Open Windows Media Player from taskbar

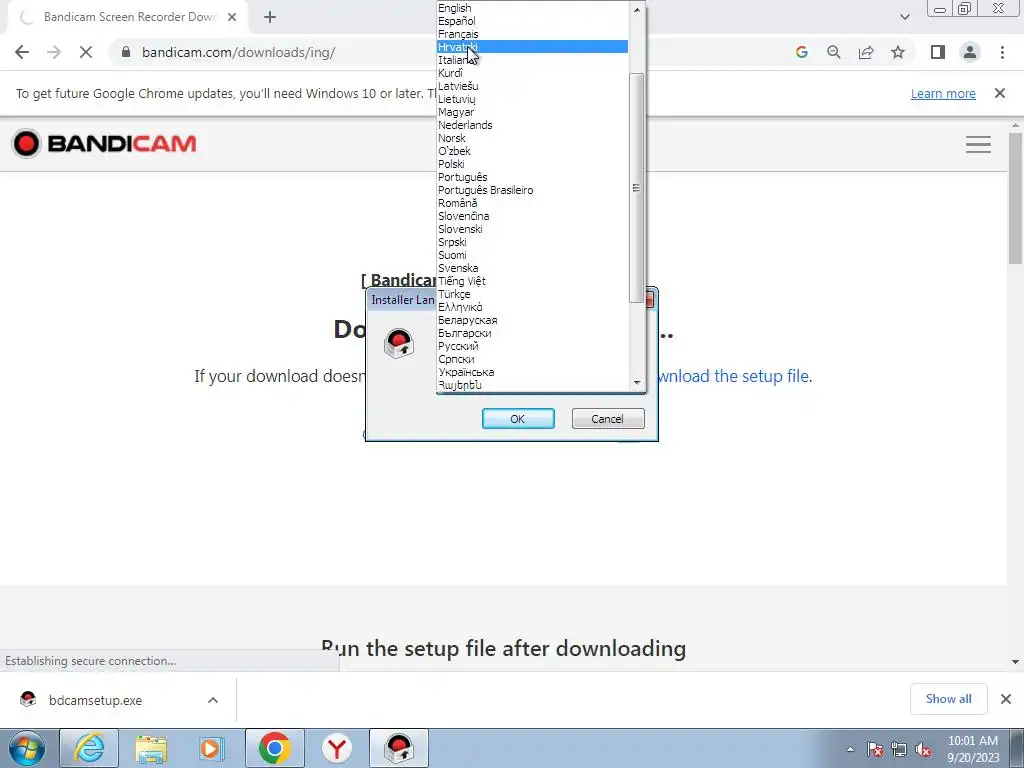click(212, 748)
